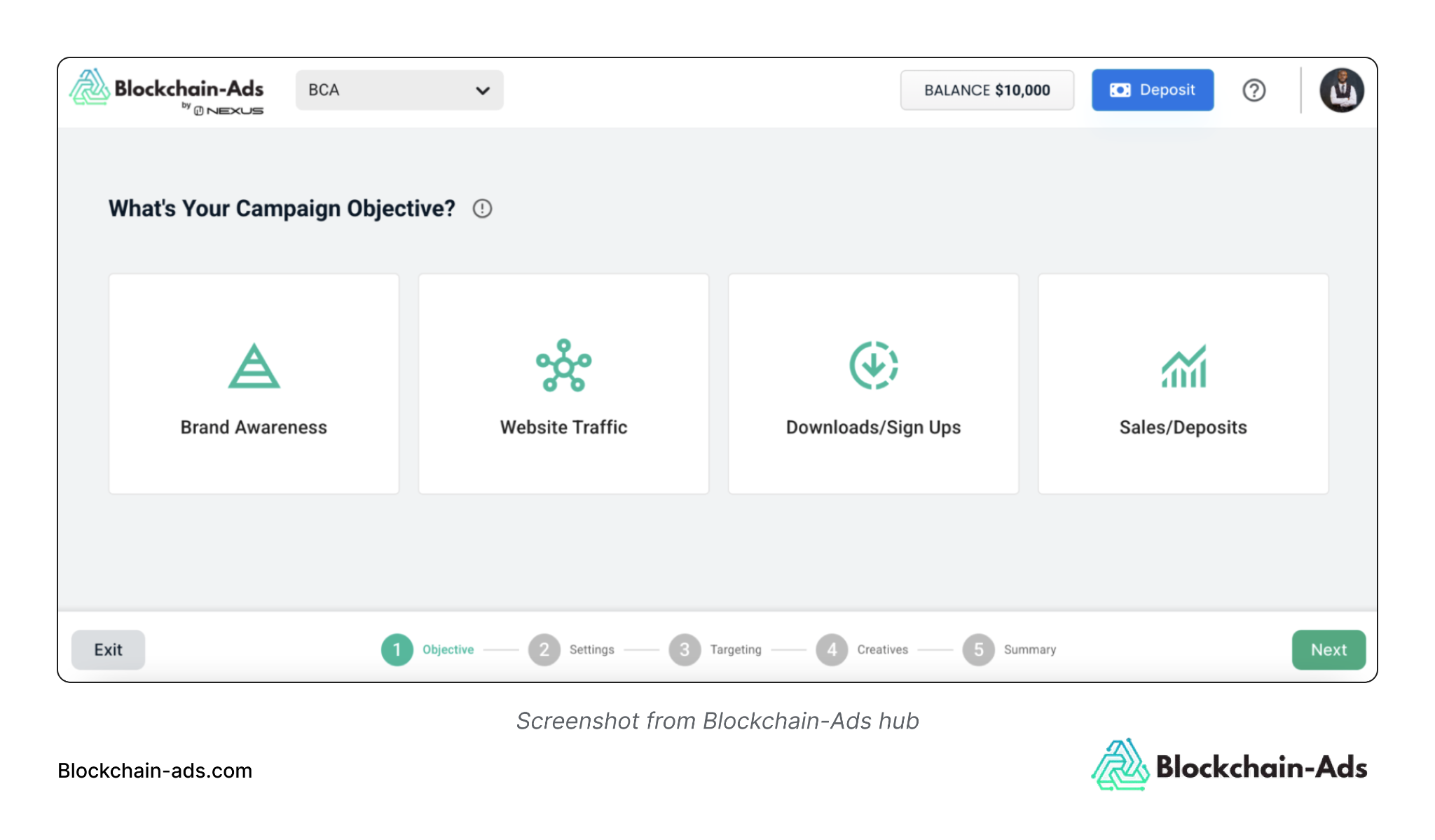Open the user profile avatar

point(1341,90)
